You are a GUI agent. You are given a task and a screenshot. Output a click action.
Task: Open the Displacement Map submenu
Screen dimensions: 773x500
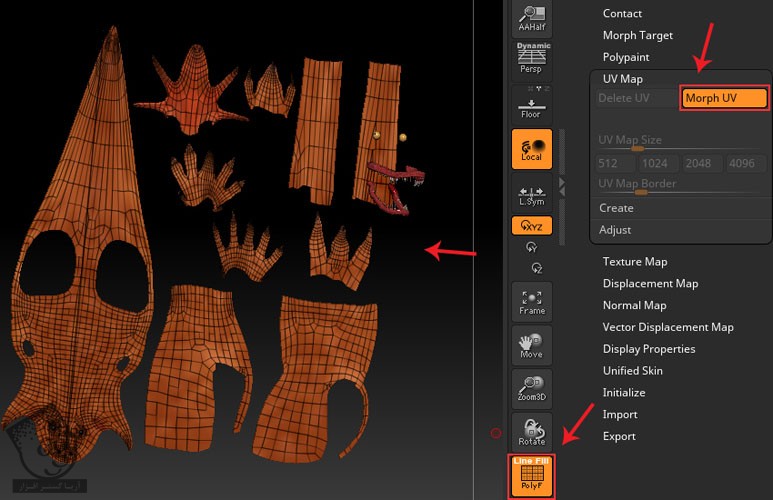650,284
